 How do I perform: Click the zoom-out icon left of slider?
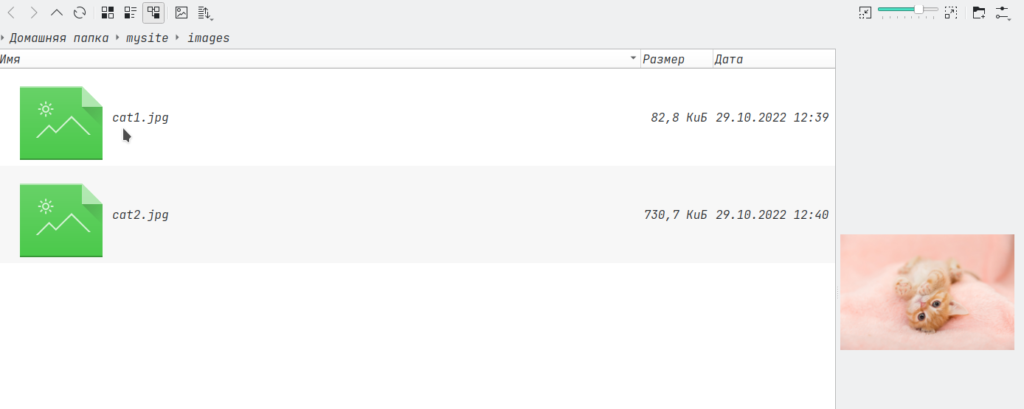[865, 13]
